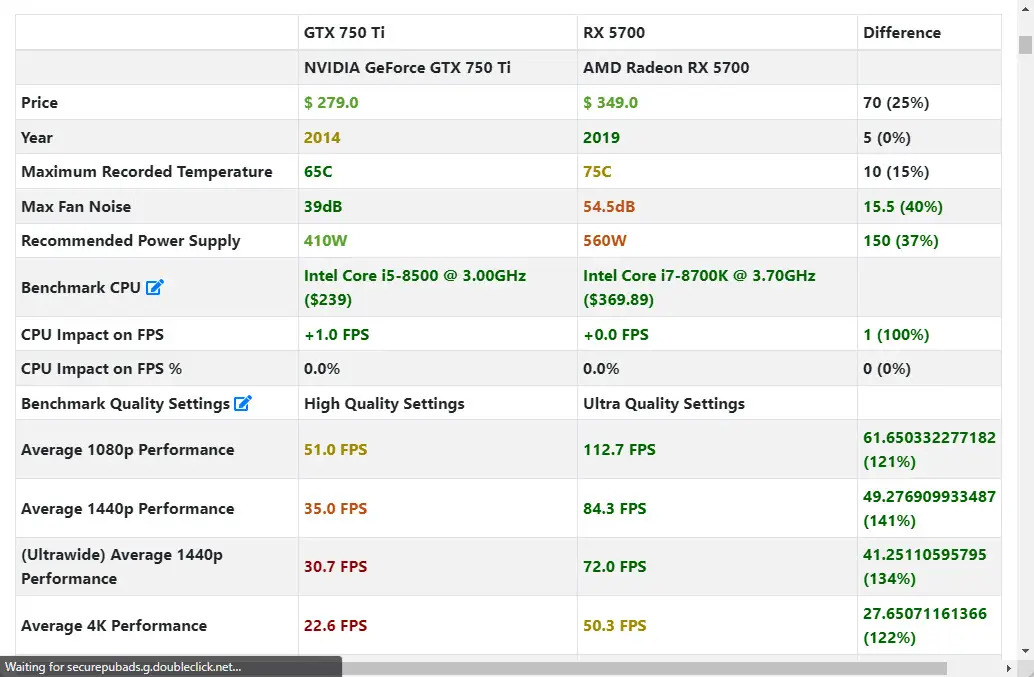Select the "Intel Core i7-8700K @ 3.70GHz" CPU
This screenshot has width=1034, height=677.
[x=700, y=276]
